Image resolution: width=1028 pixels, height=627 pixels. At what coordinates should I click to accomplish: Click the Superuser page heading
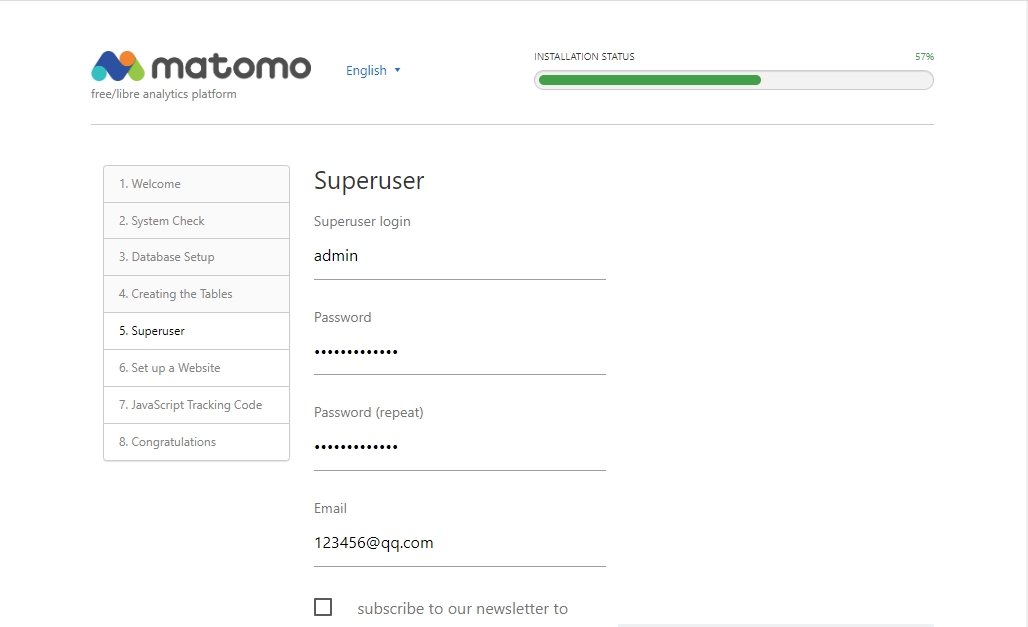click(x=369, y=181)
